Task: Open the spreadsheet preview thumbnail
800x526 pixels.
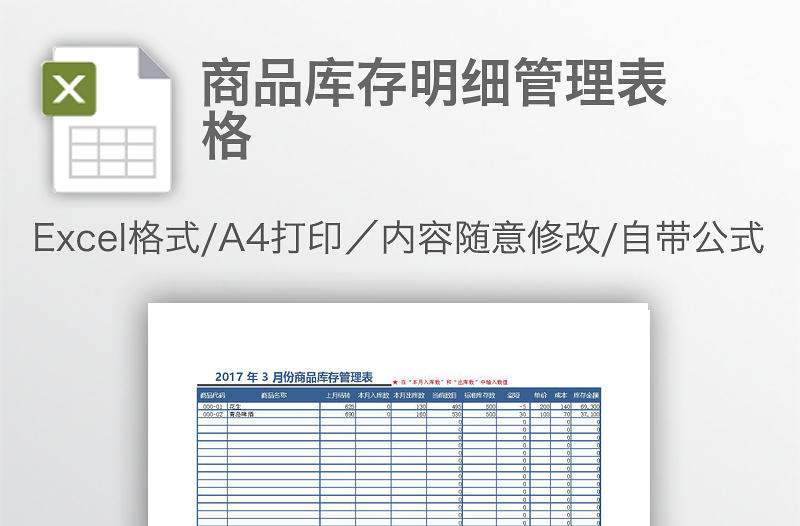Action: point(398,414)
